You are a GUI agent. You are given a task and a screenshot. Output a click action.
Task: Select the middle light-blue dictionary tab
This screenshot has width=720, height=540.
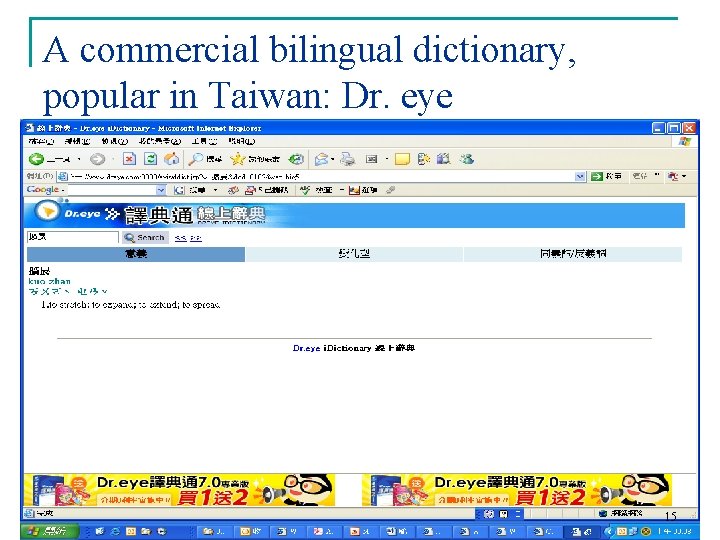(x=354, y=253)
